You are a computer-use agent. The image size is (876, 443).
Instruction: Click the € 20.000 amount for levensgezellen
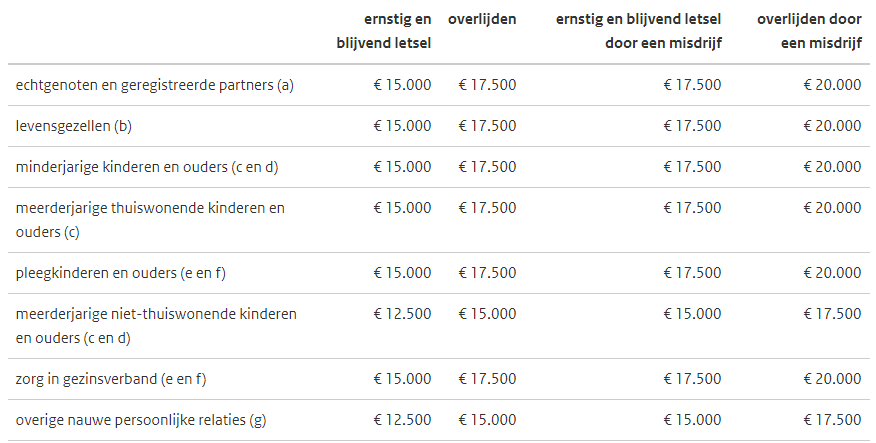pyautogui.click(x=832, y=126)
